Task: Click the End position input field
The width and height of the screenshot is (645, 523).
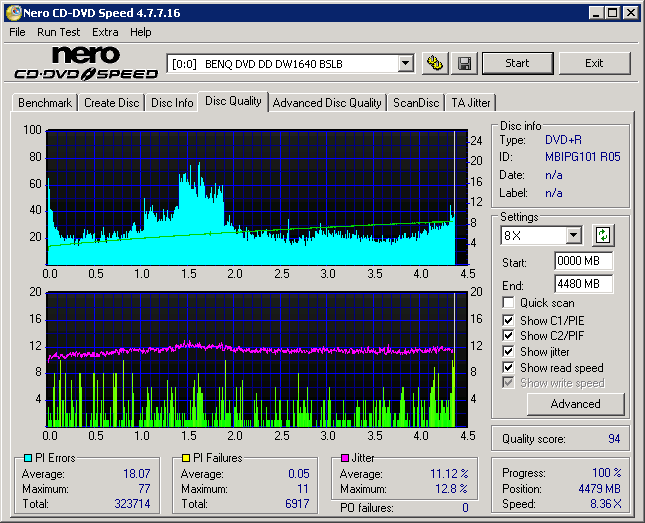Action: coord(583,284)
